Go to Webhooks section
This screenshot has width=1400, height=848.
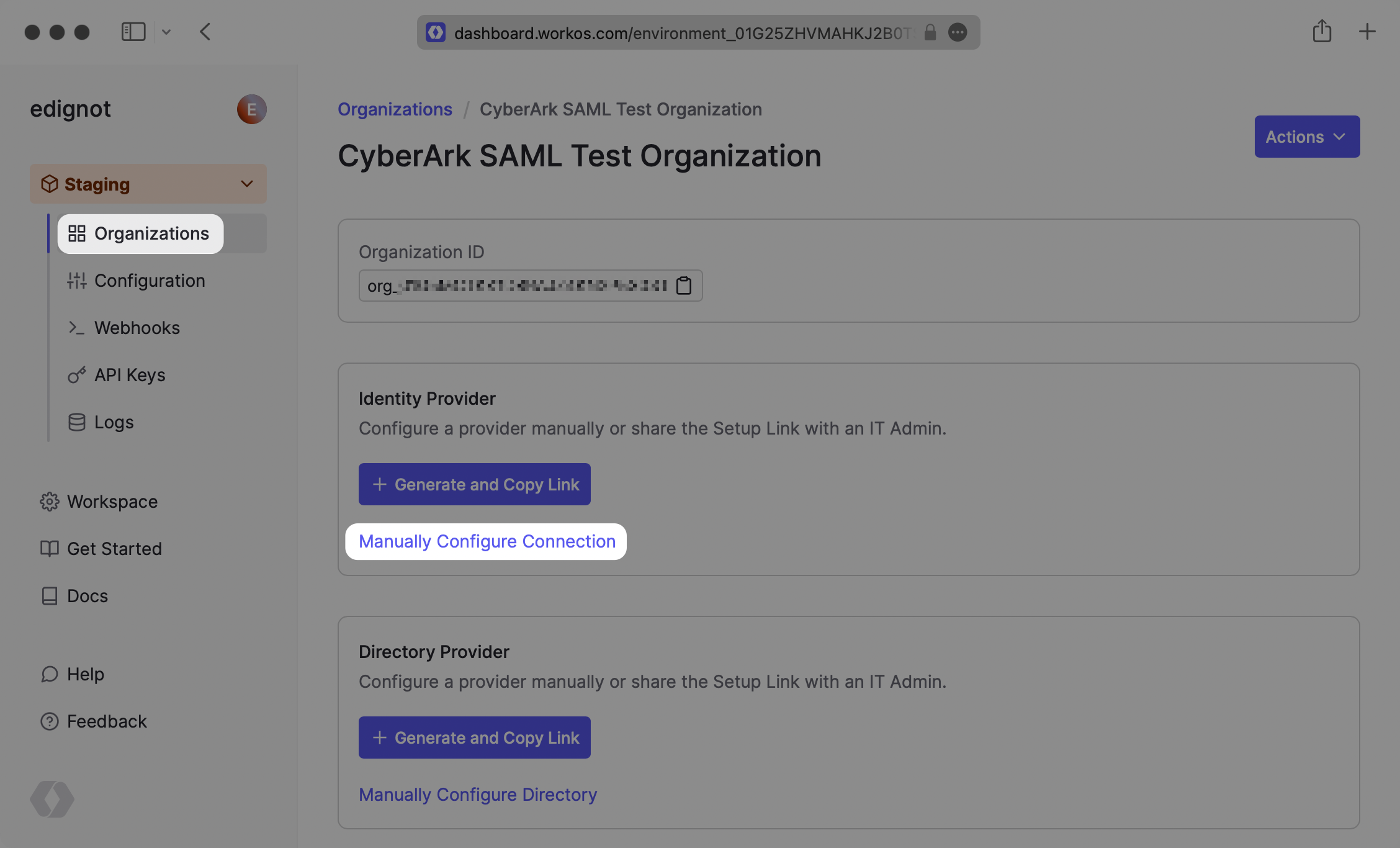point(137,328)
